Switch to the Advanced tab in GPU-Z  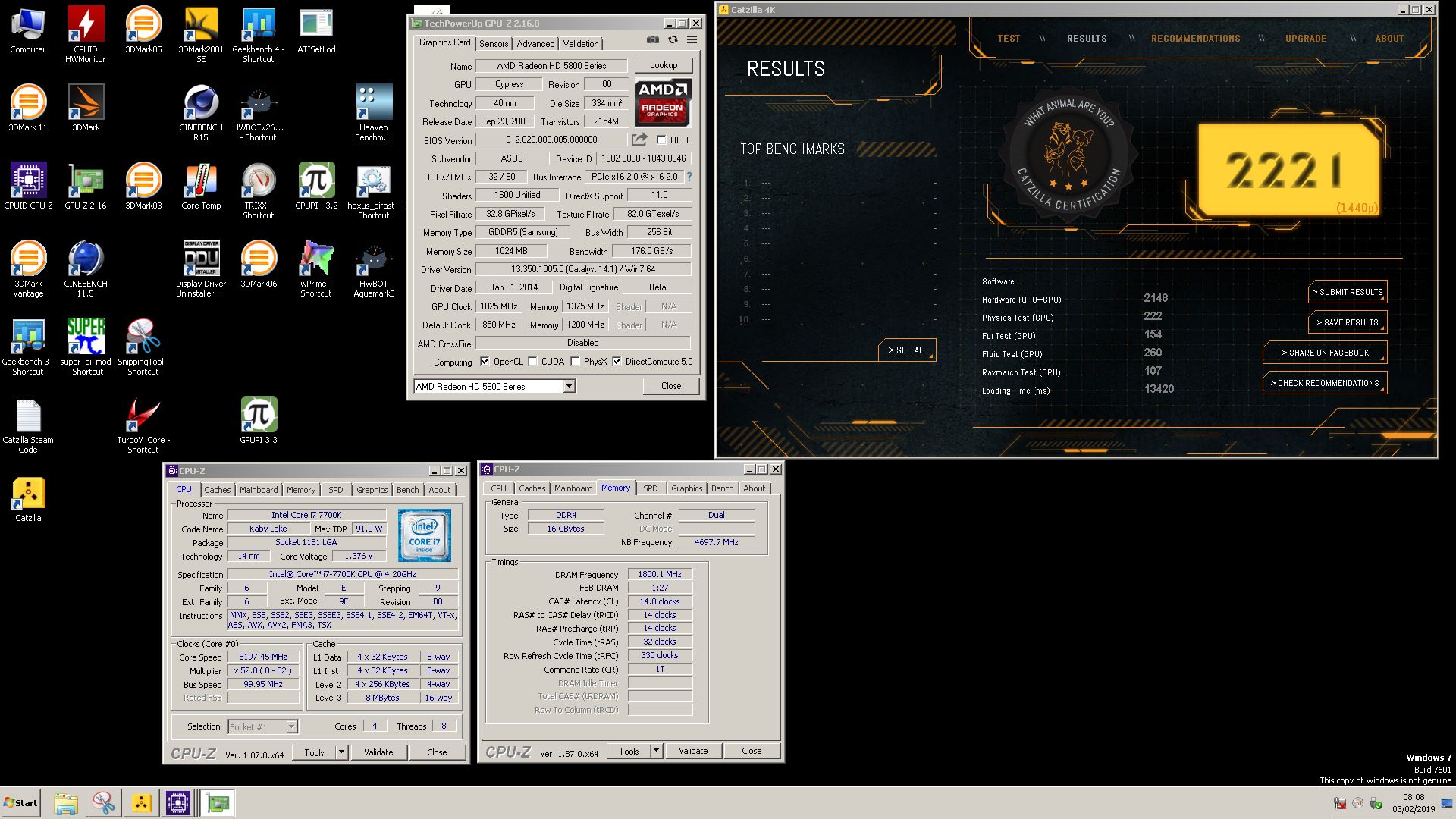(536, 44)
